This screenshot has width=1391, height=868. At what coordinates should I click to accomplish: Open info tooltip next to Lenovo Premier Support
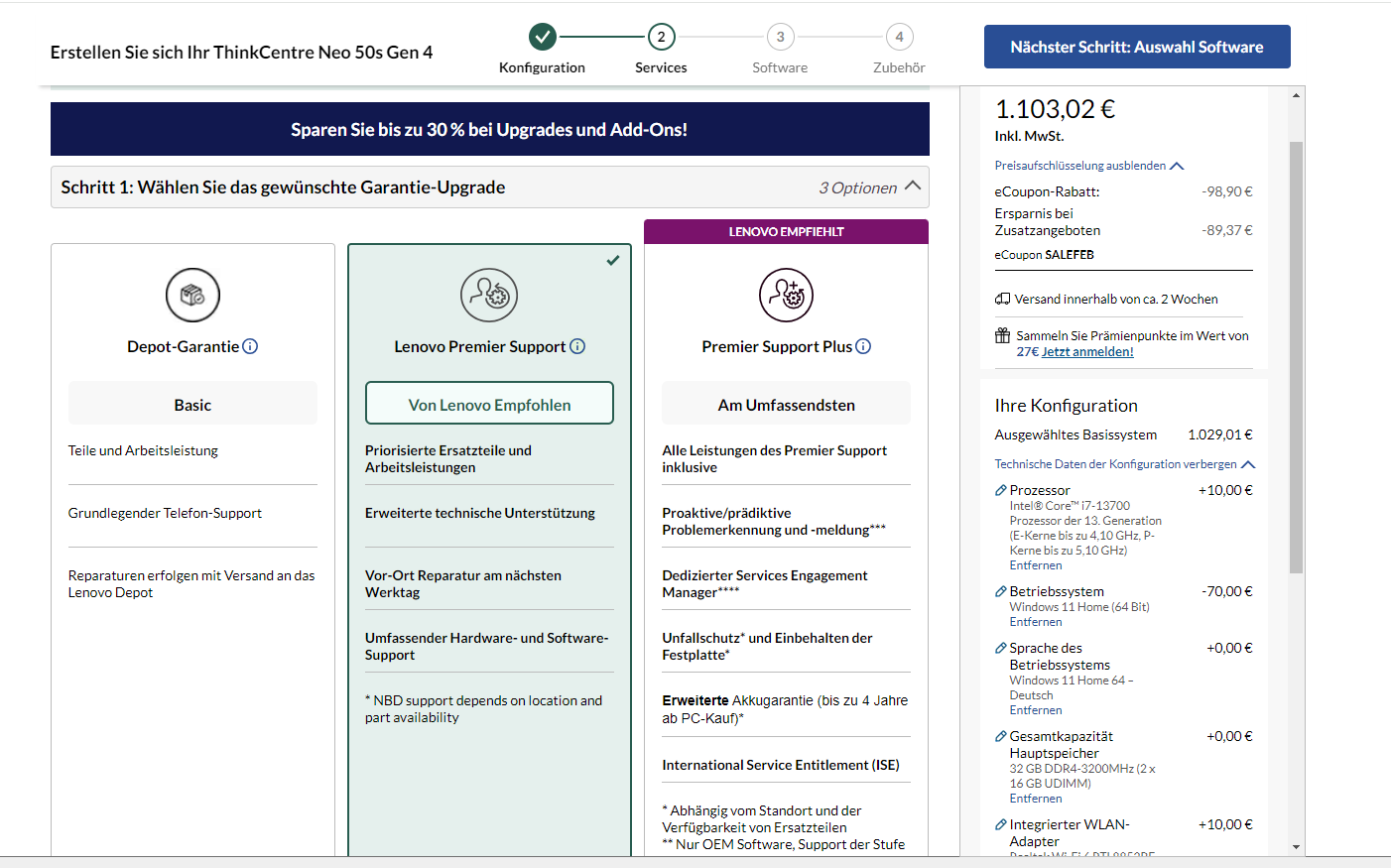pyautogui.click(x=577, y=346)
